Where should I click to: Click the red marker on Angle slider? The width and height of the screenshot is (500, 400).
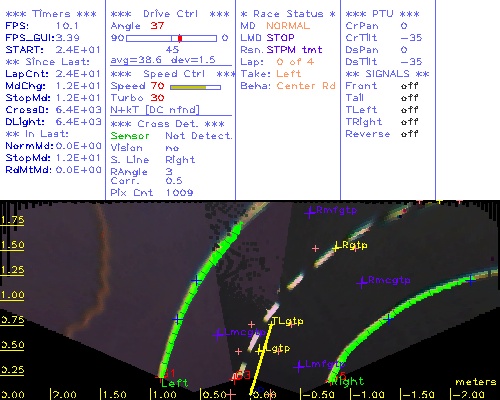pyautogui.click(x=180, y=38)
